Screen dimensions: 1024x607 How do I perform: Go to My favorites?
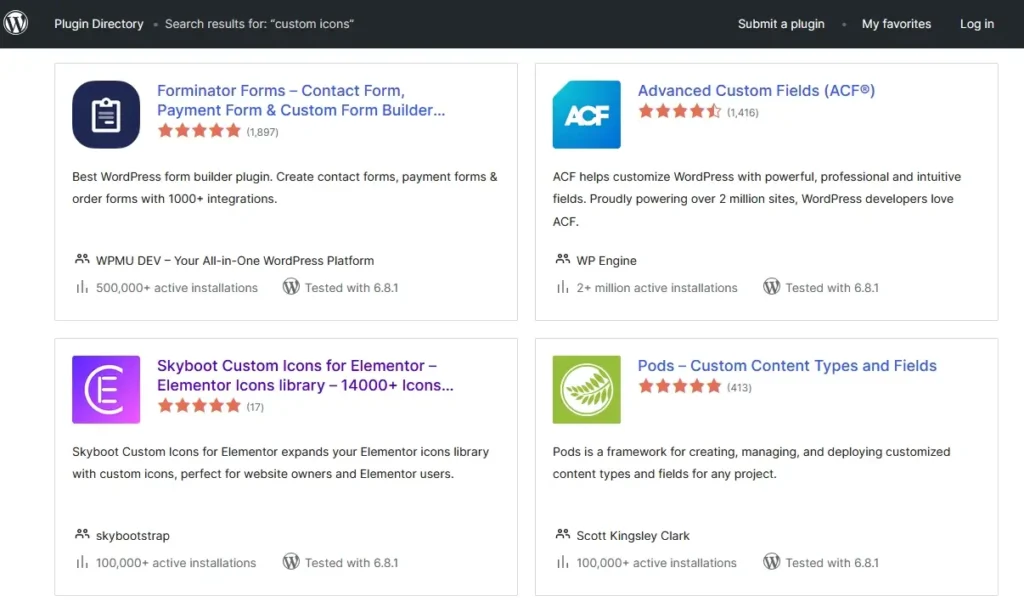point(896,24)
